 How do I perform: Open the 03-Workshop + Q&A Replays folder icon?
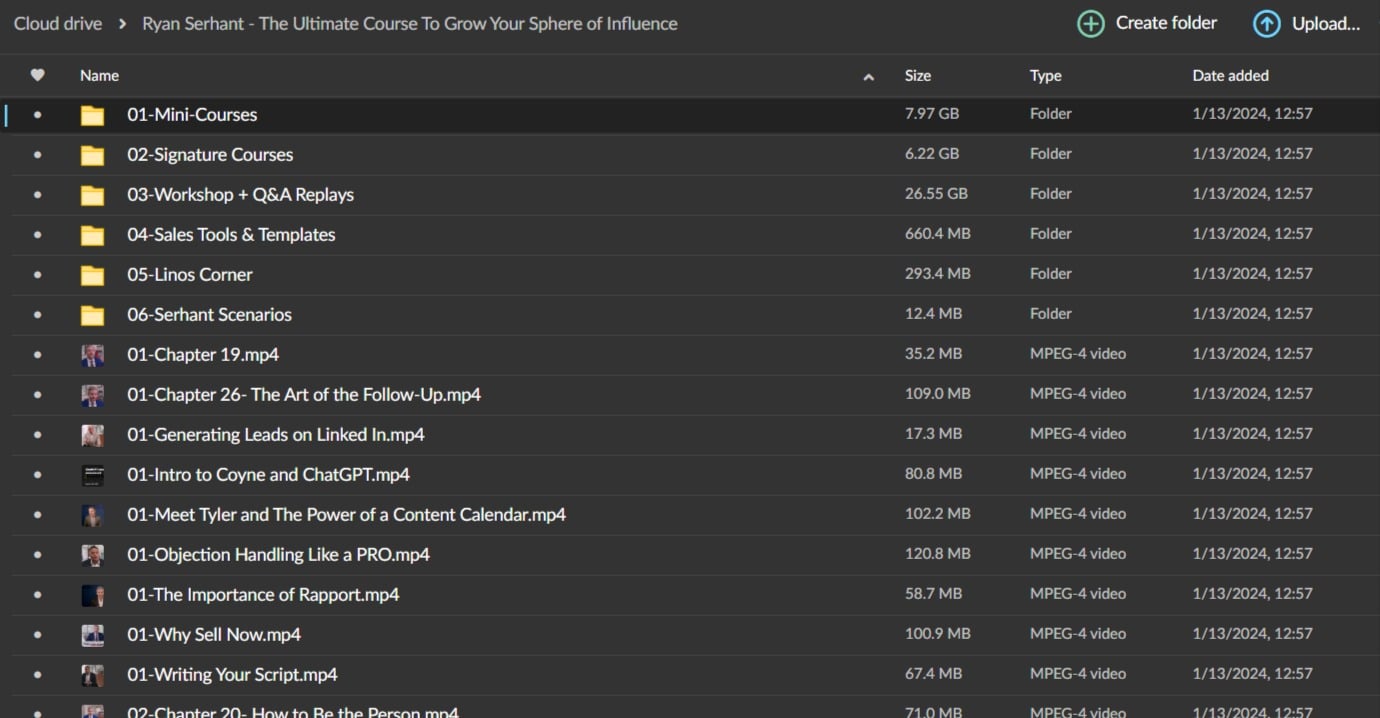click(92, 195)
